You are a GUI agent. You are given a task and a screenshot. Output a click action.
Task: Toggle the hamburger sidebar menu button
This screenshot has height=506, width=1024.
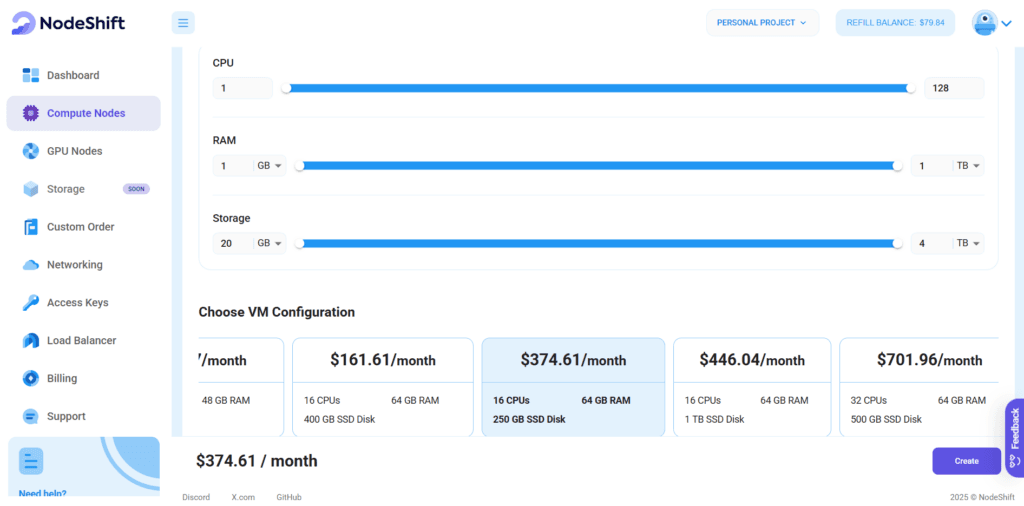[x=183, y=22]
